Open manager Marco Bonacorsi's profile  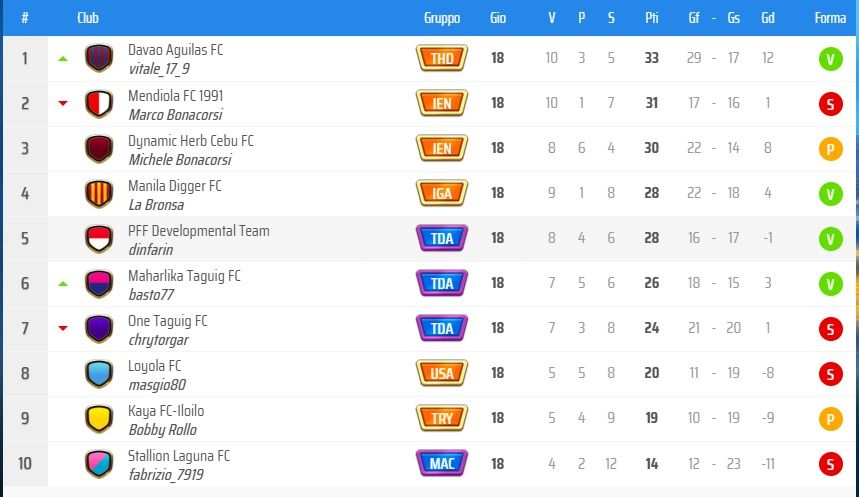click(175, 115)
